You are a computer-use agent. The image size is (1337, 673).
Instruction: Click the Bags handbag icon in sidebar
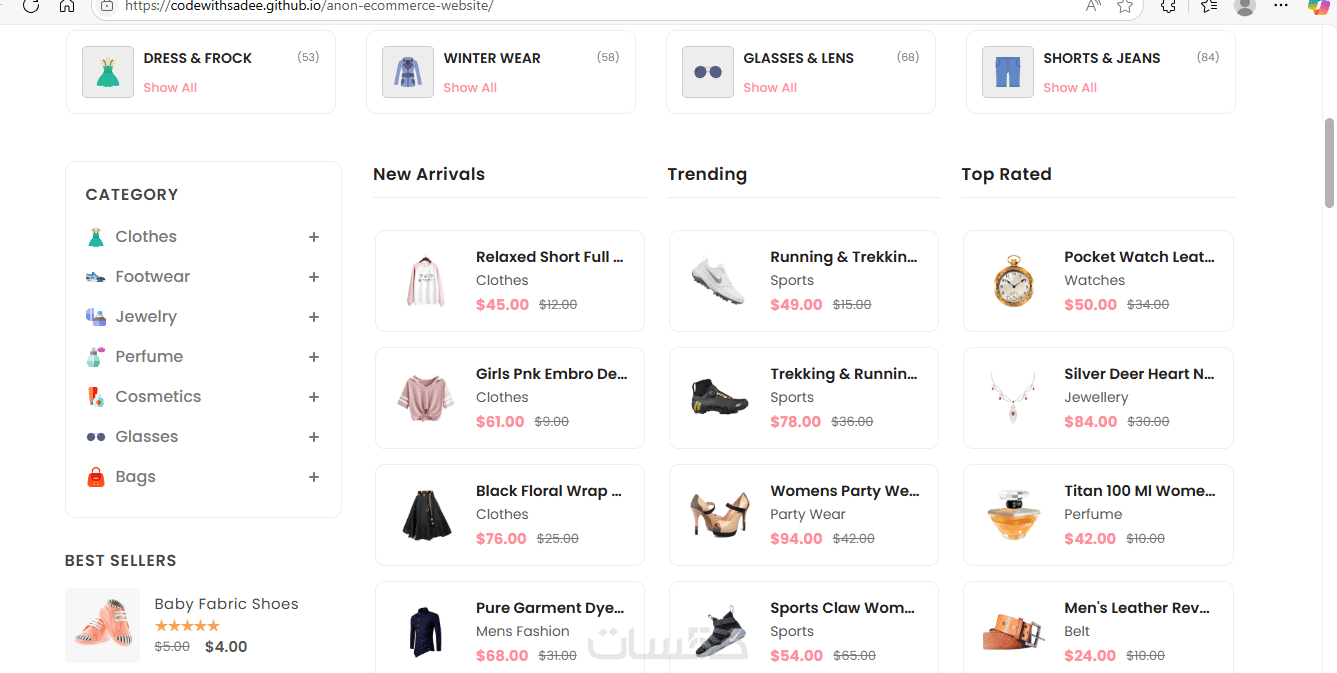click(96, 477)
